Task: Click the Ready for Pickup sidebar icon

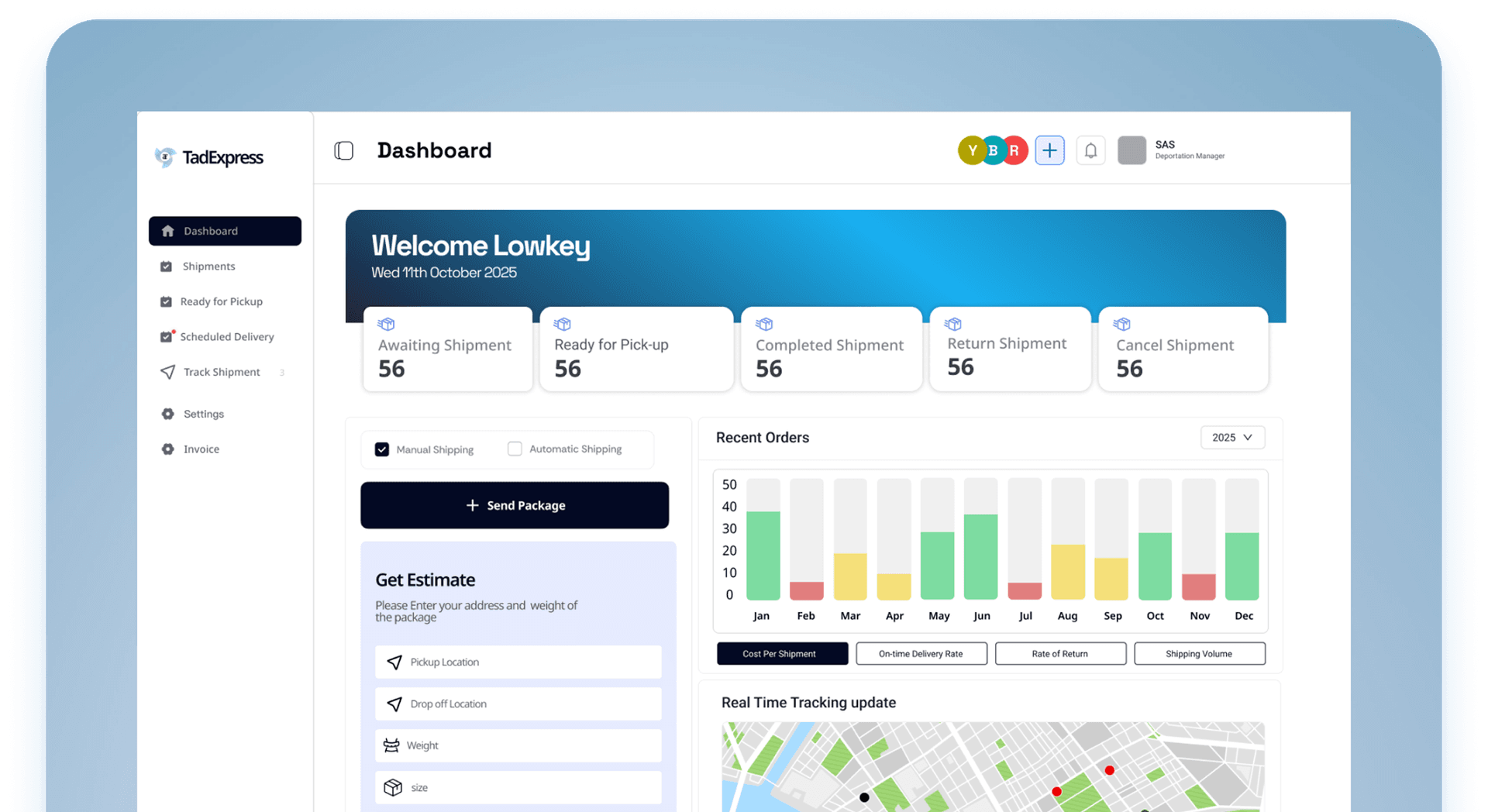Action: 166,301
